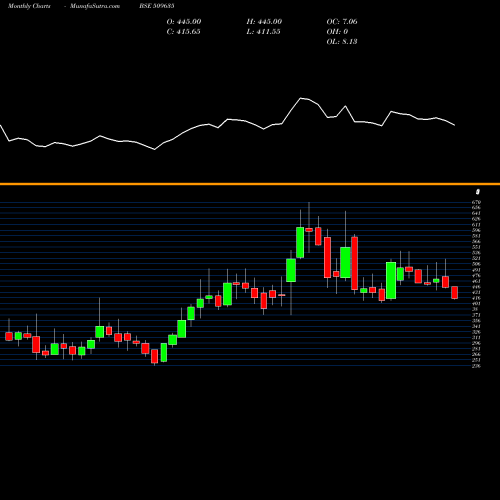Click the close value C: 415.65
Screen dimensions: 500x500
pos(184,32)
